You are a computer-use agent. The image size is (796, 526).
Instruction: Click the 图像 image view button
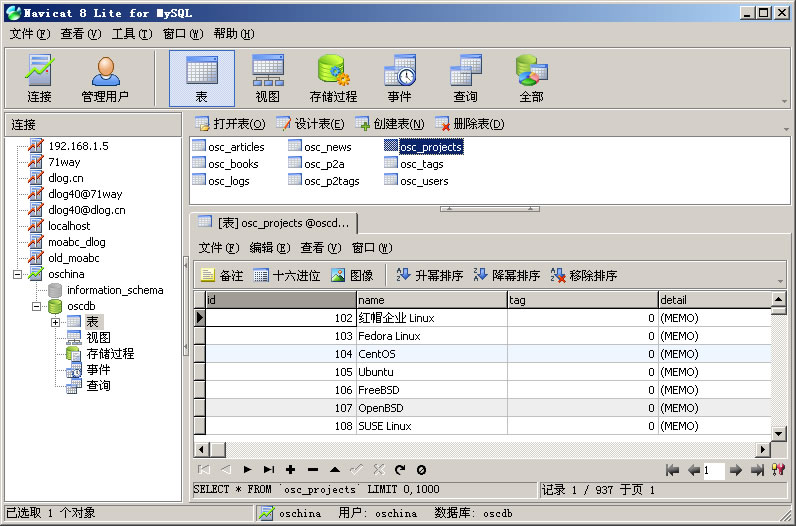[352, 275]
